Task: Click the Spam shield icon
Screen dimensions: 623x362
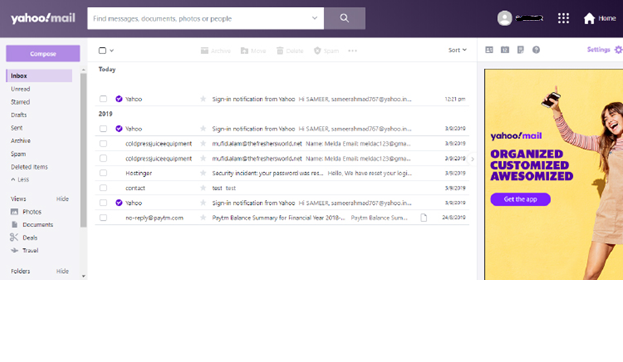Action: 317,50
